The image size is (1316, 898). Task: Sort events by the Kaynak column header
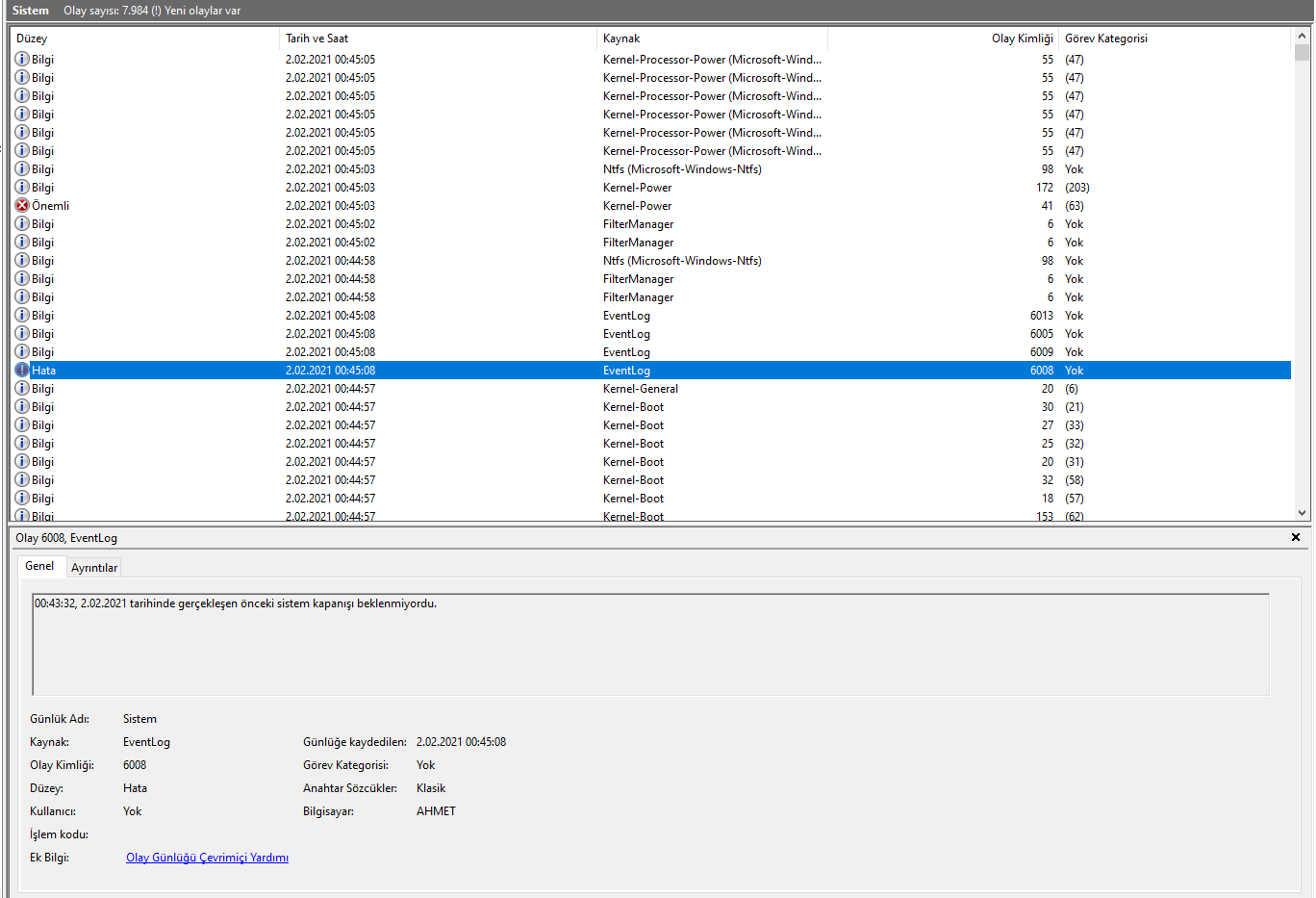712,38
